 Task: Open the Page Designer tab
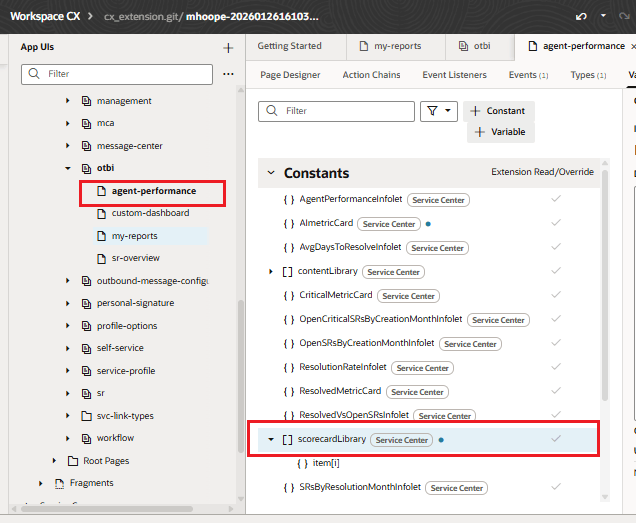coord(290,75)
